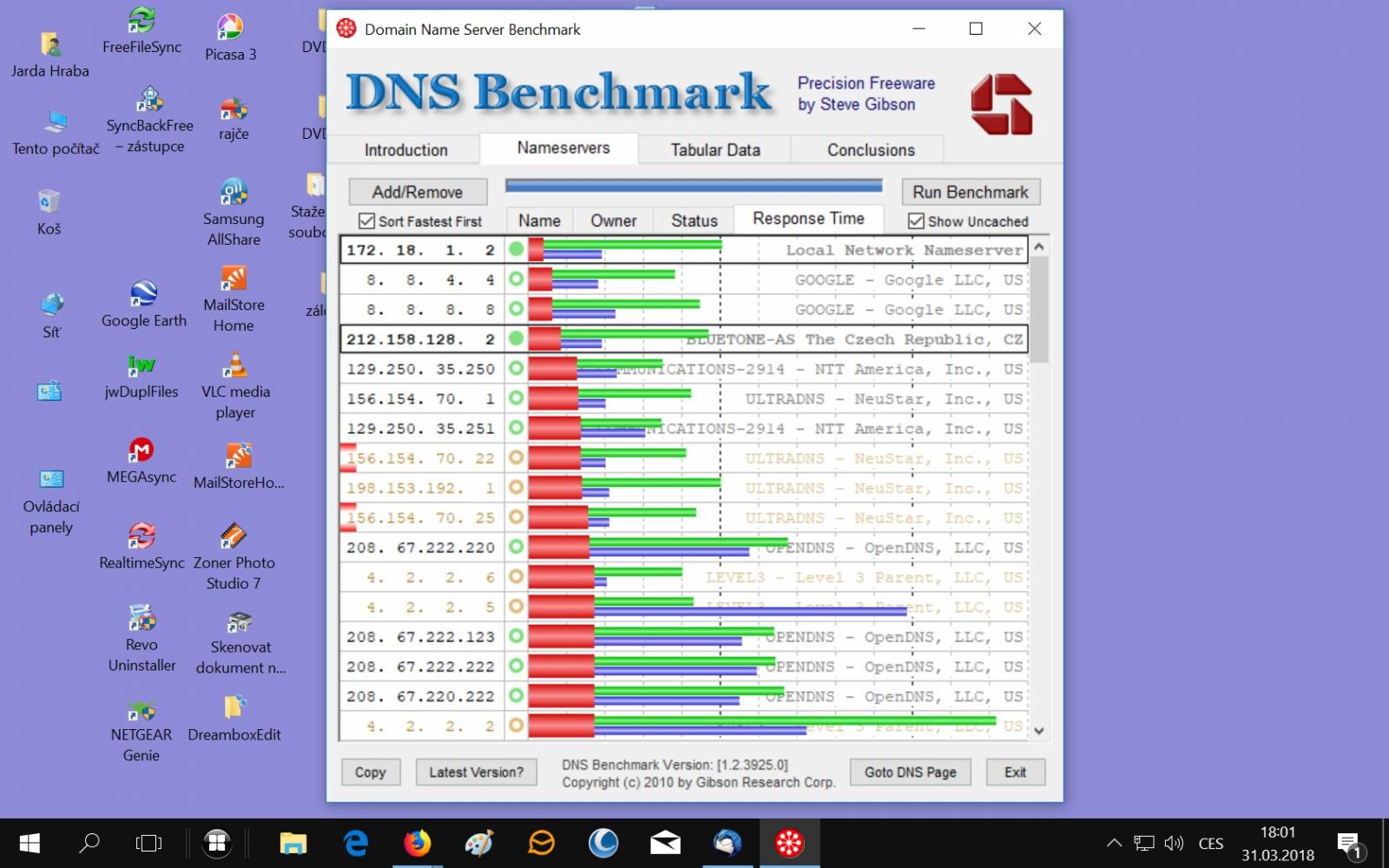Switch to the Tabular Data tab
This screenshot has width=1389, height=868.
[x=715, y=150]
